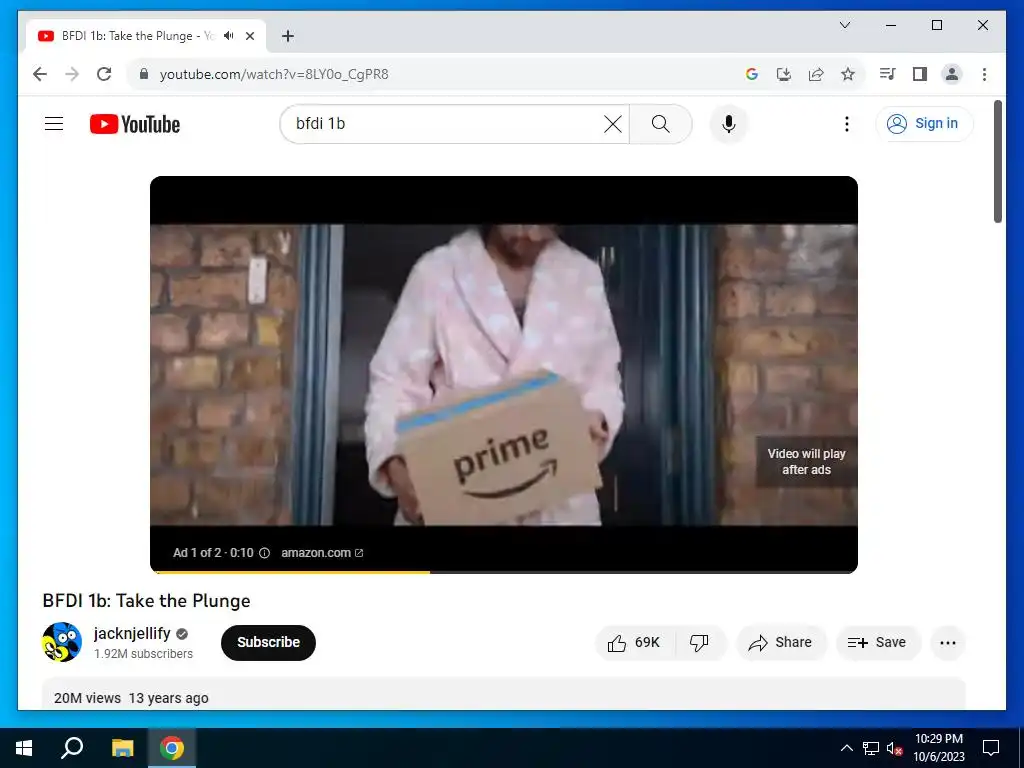
Task: Click the address bar URL
Action: point(274,74)
